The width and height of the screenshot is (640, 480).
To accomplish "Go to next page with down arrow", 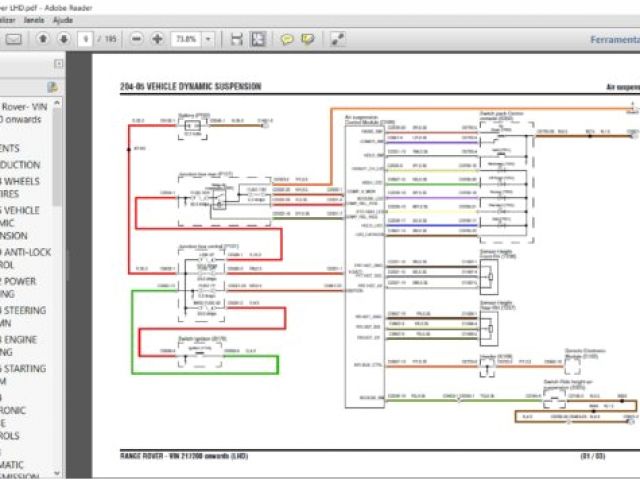I will 64,39.
